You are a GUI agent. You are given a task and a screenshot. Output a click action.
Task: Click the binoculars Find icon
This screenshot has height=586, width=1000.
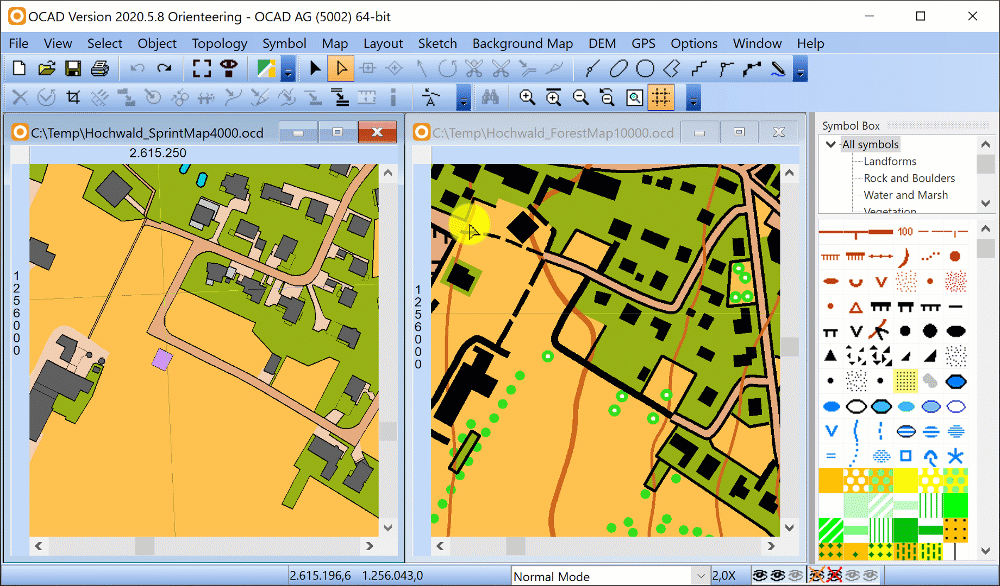490,98
